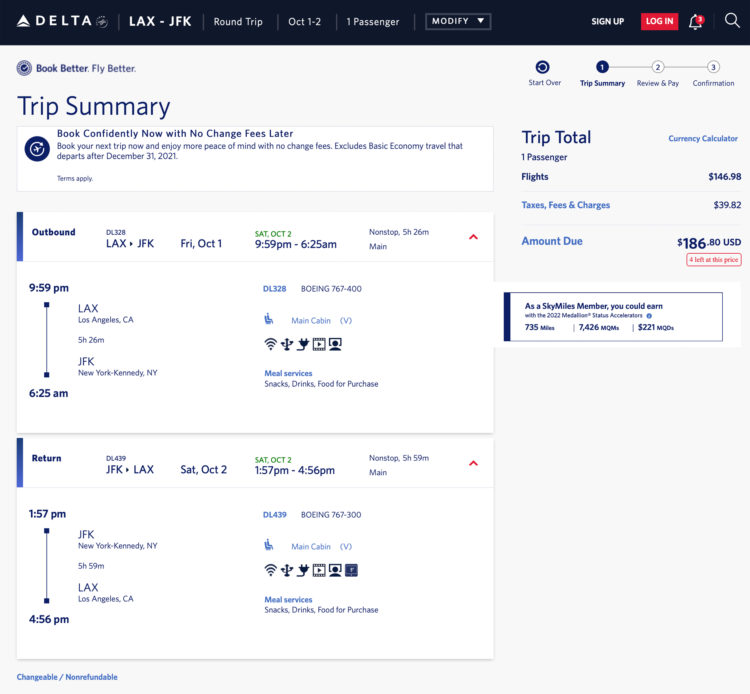Click the power outlet icon for DL439
This screenshot has height=694, width=750.
(x=303, y=570)
